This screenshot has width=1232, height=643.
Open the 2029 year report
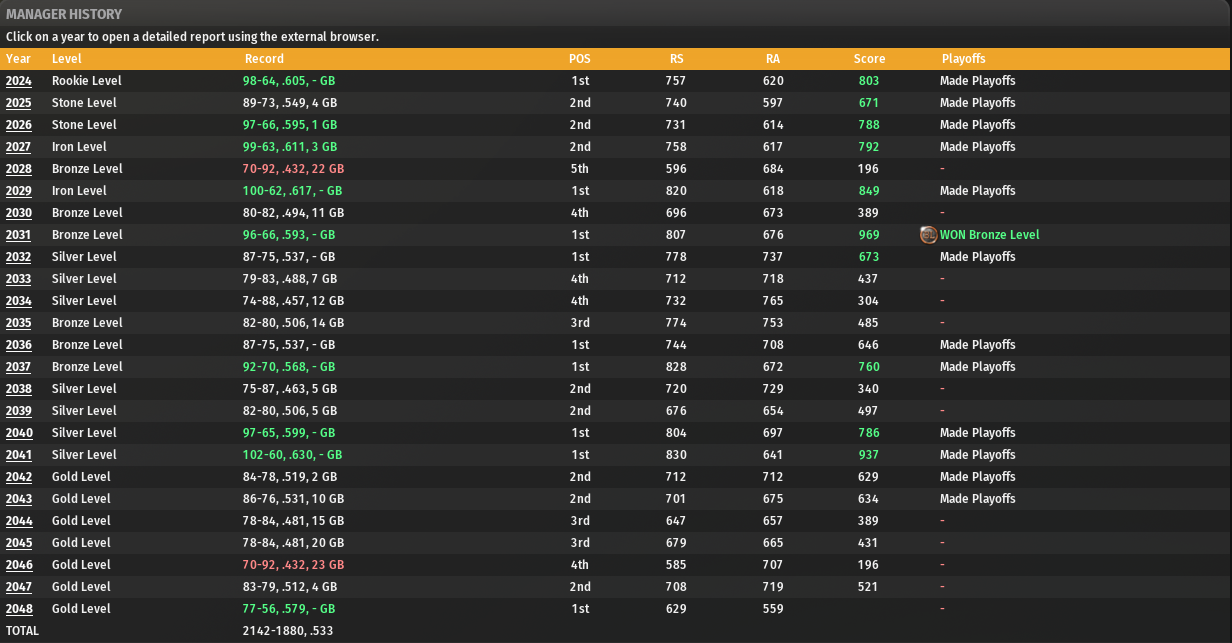[18, 191]
